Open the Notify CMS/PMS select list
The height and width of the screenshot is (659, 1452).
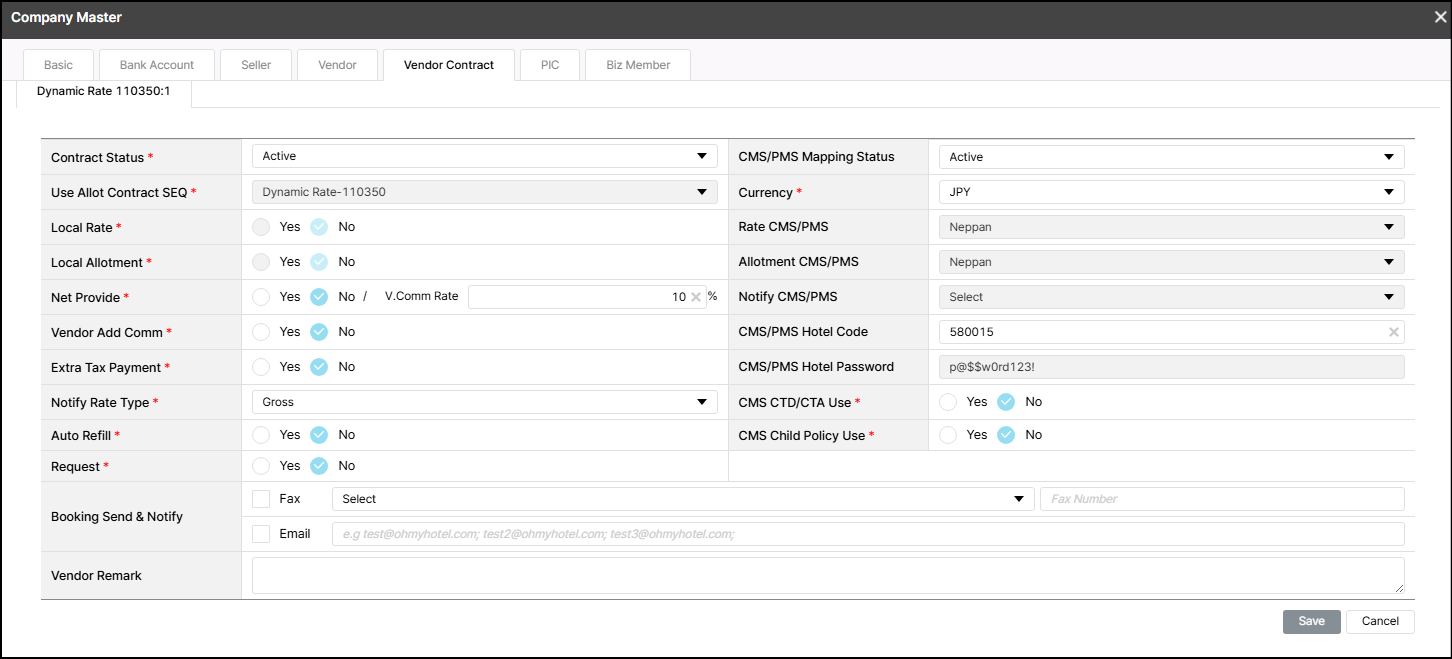(1171, 297)
